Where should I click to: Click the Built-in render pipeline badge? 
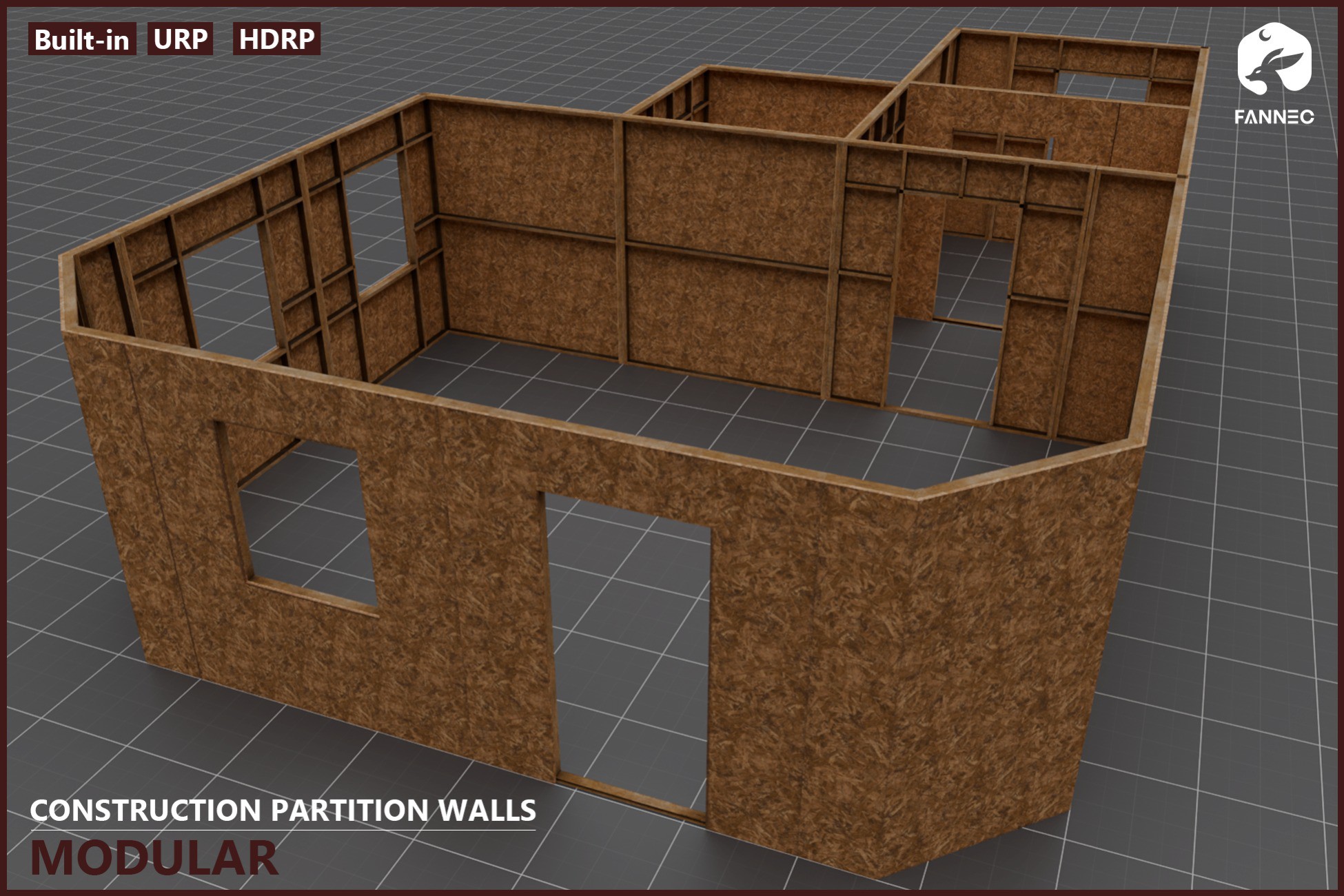pos(84,39)
